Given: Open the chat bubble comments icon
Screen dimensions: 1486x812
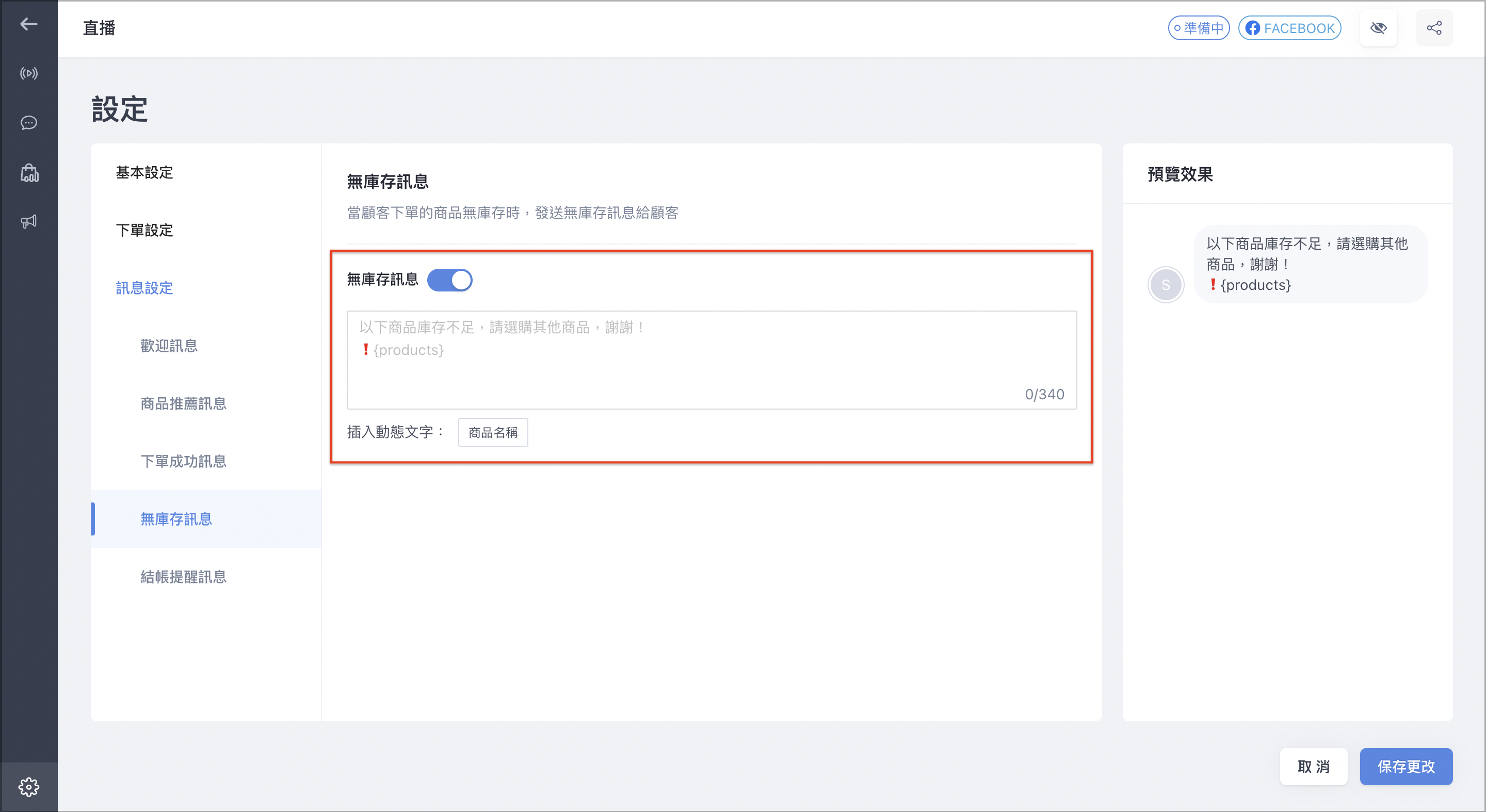Looking at the screenshot, I should pos(28,123).
